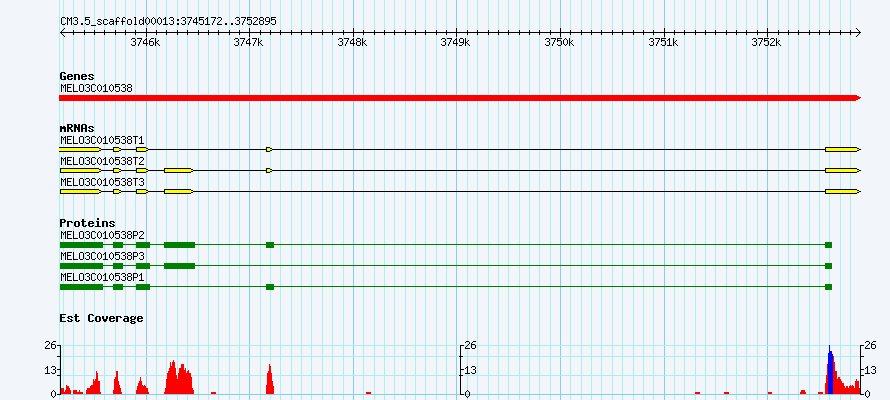This screenshot has height=400, width=890.
Task: Click the red MELO3C010538 gene bar
Action: click(460, 98)
